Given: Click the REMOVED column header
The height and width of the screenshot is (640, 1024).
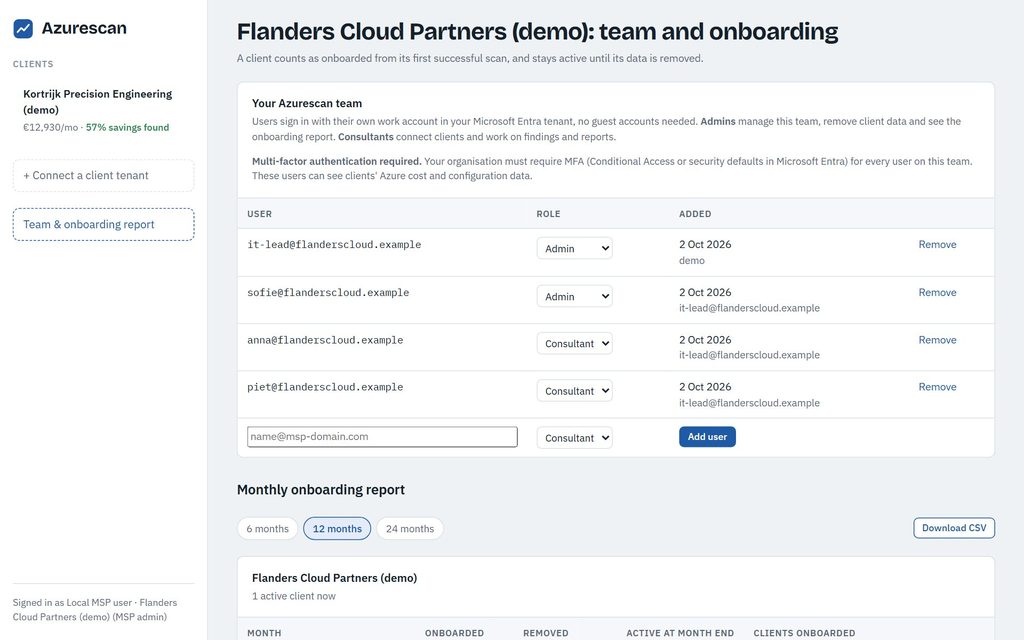Looking at the screenshot, I should (545, 633).
